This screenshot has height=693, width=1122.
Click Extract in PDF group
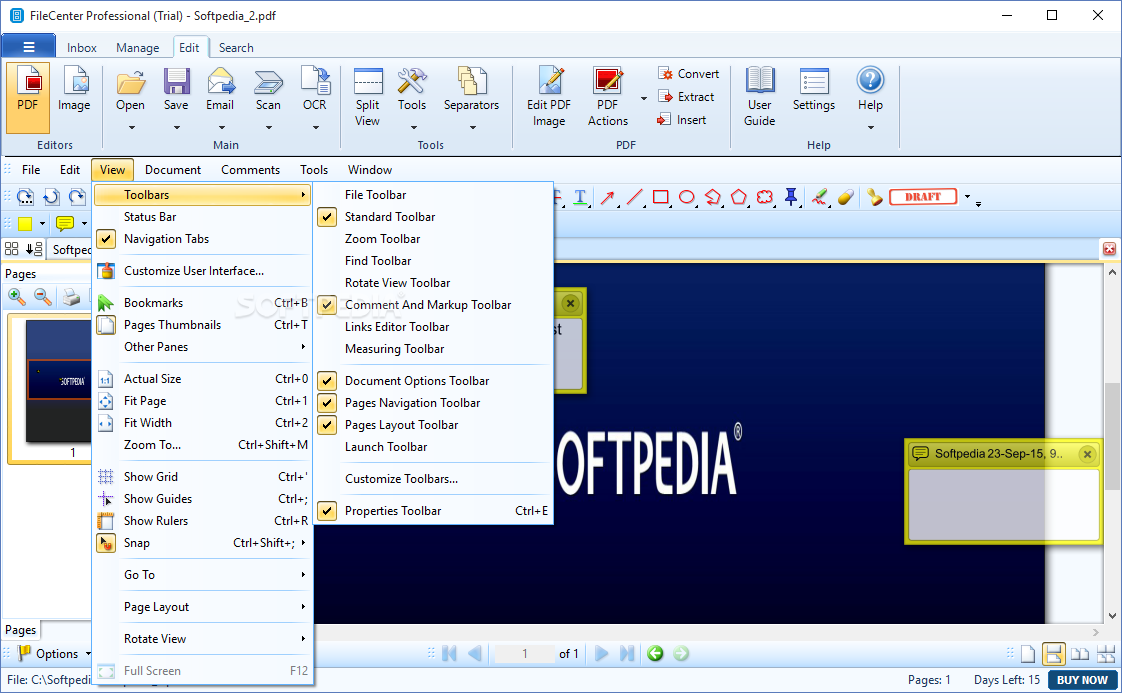(x=686, y=97)
